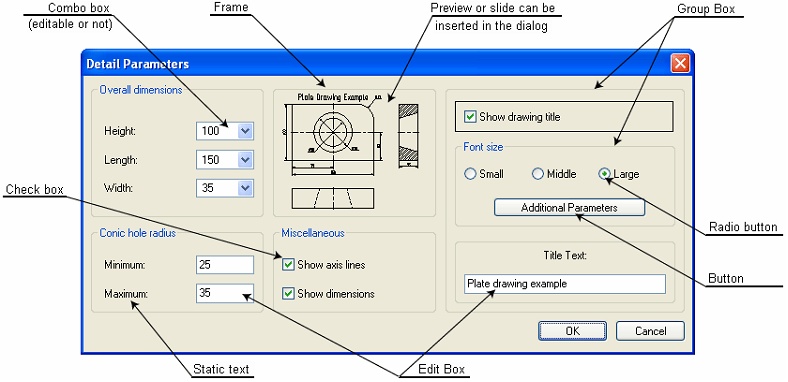Click the Additional Parameters button
788x382 pixels.
569,208
